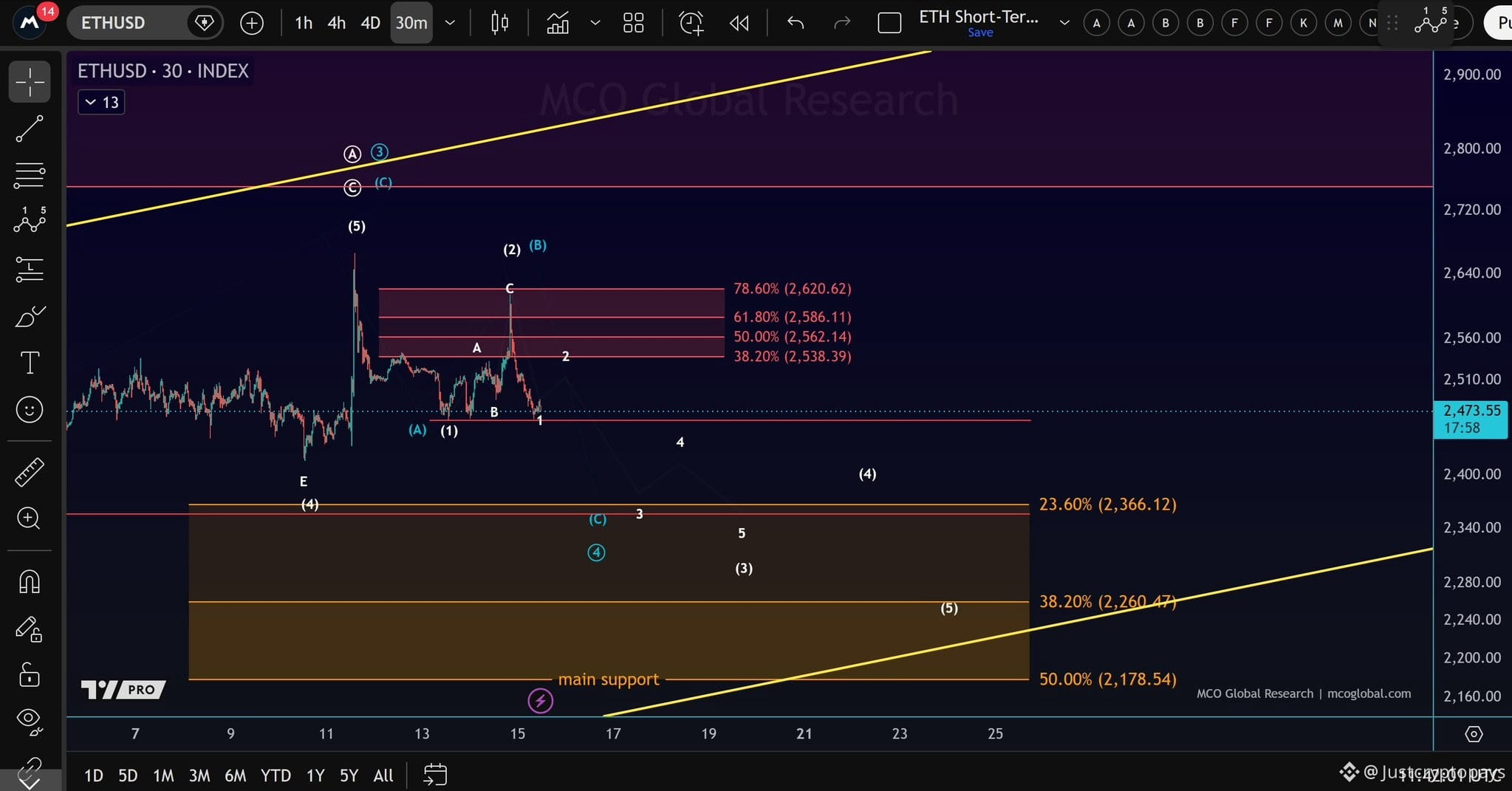
Task: Open the indicators chart icon
Action: tap(558, 23)
